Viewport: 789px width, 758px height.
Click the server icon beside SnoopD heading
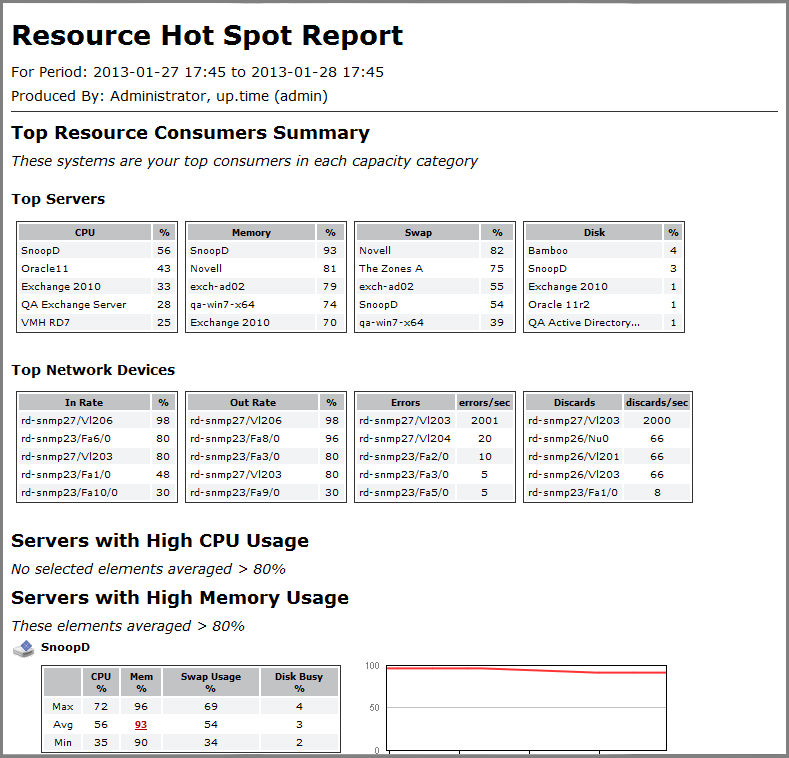click(23, 649)
